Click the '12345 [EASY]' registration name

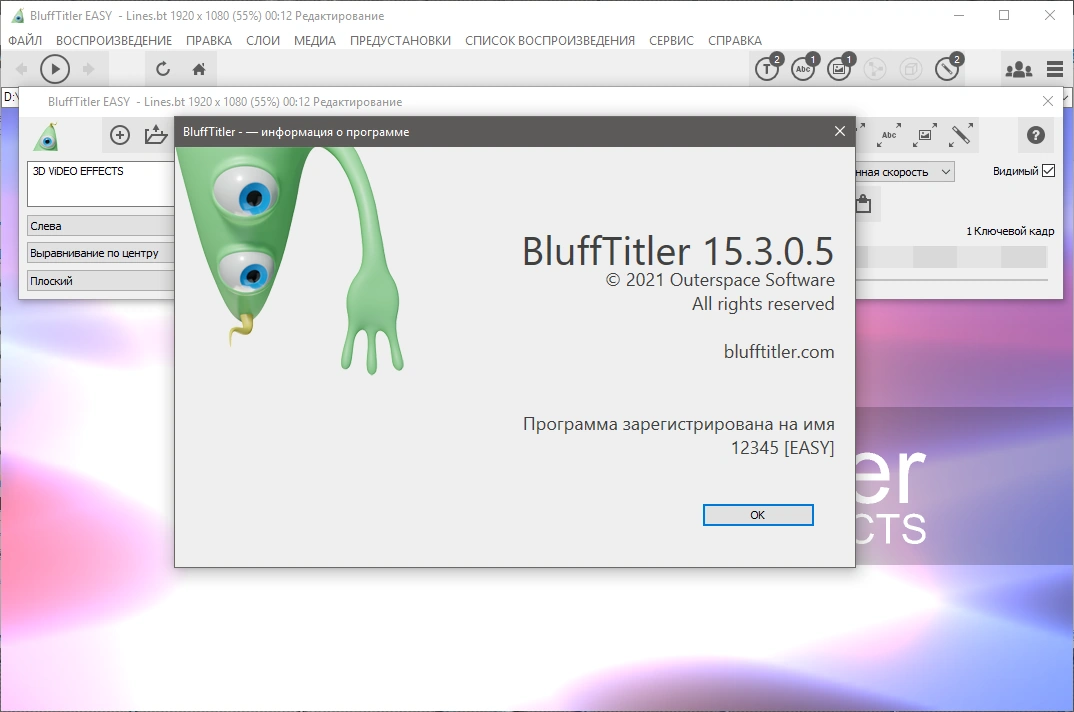coord(782,447)
